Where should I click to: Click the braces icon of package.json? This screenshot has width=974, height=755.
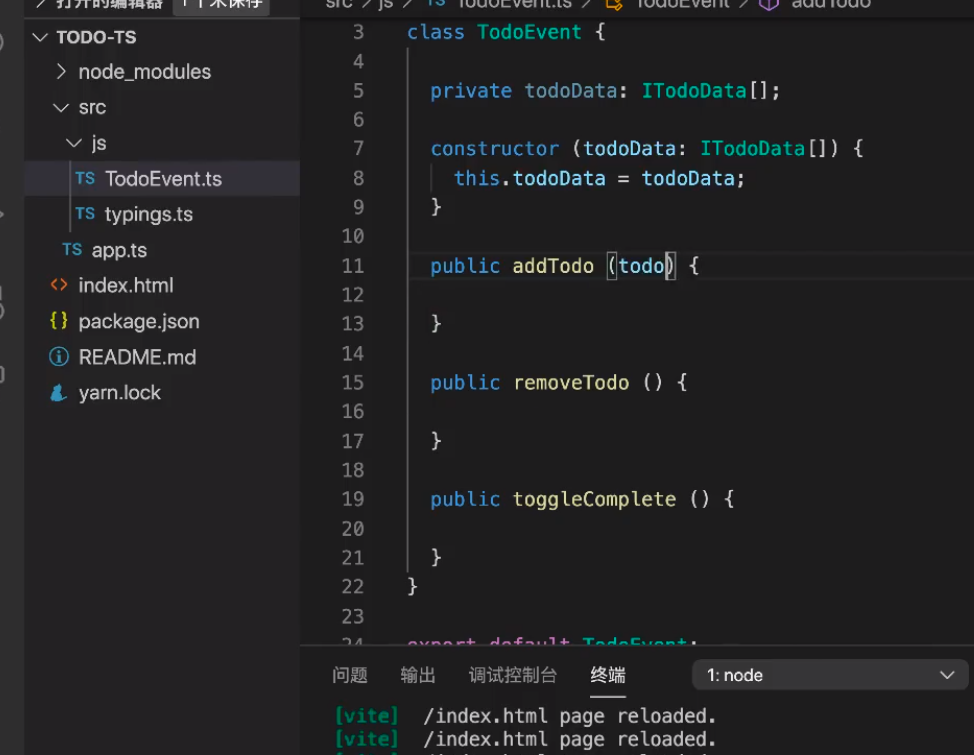[x=60, y=321]
